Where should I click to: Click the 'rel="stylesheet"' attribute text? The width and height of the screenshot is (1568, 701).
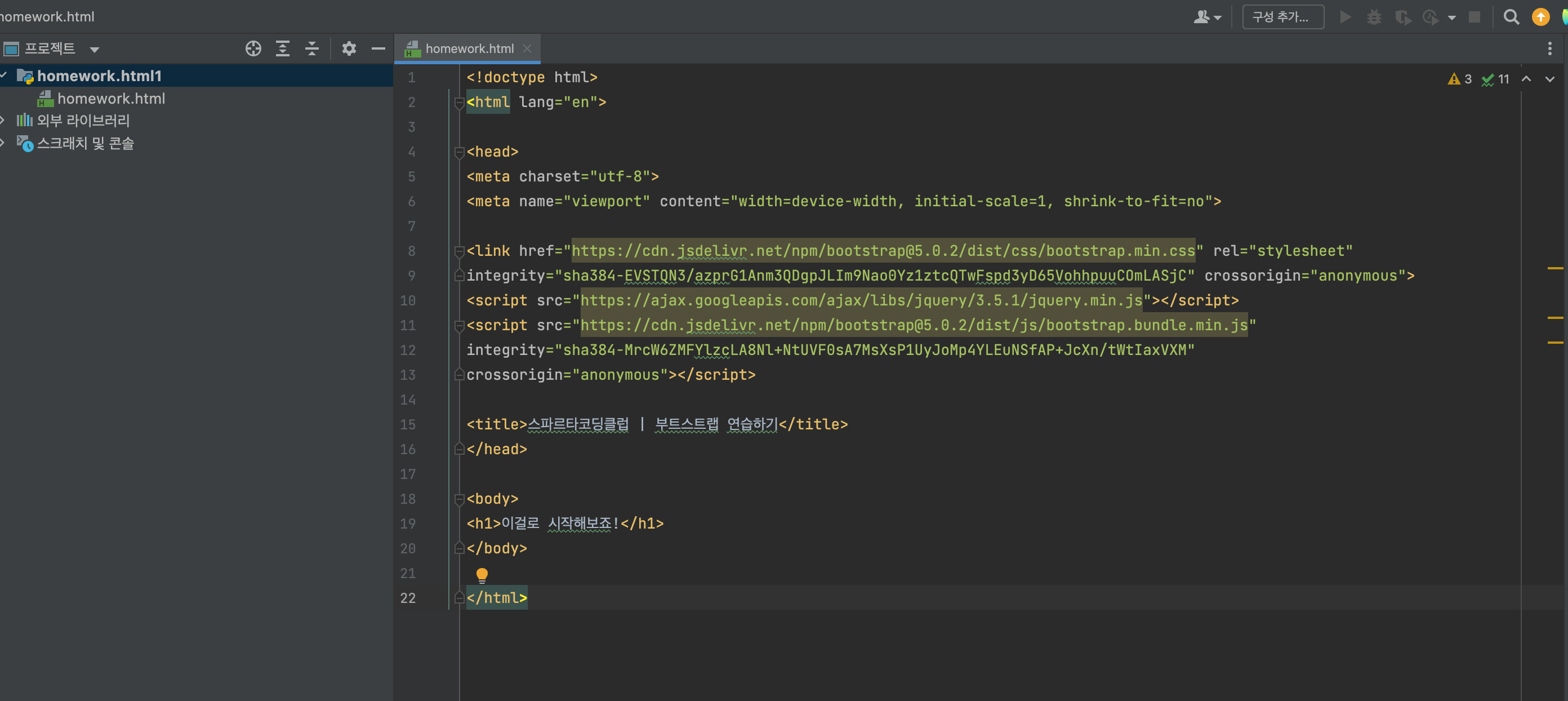tap(1283, 251)
